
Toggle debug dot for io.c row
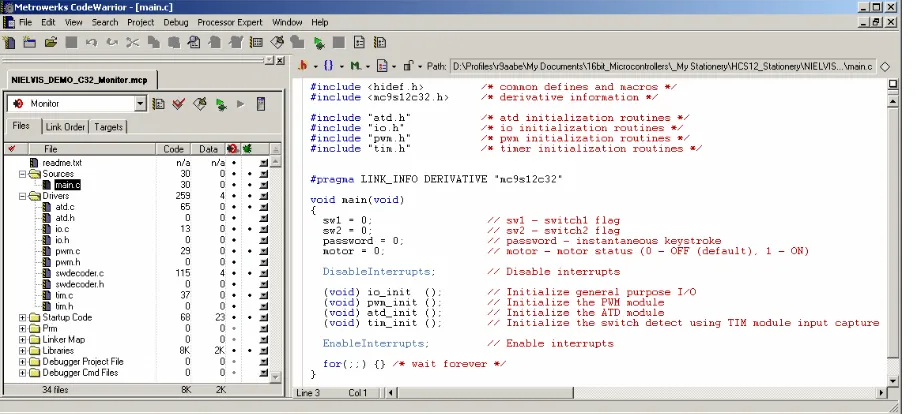click(249, 229)
